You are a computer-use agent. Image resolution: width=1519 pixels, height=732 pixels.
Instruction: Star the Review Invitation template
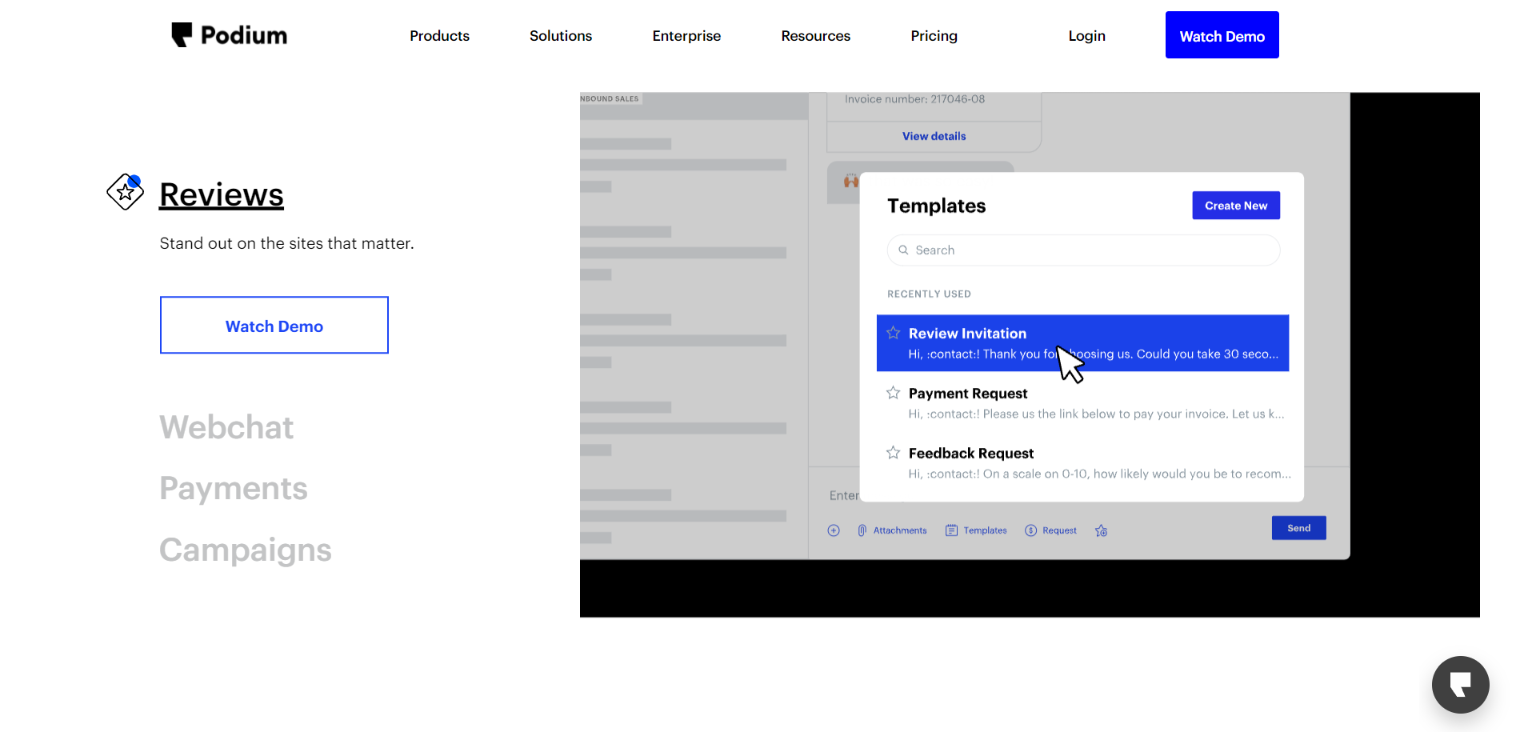(x=893, y=333)
